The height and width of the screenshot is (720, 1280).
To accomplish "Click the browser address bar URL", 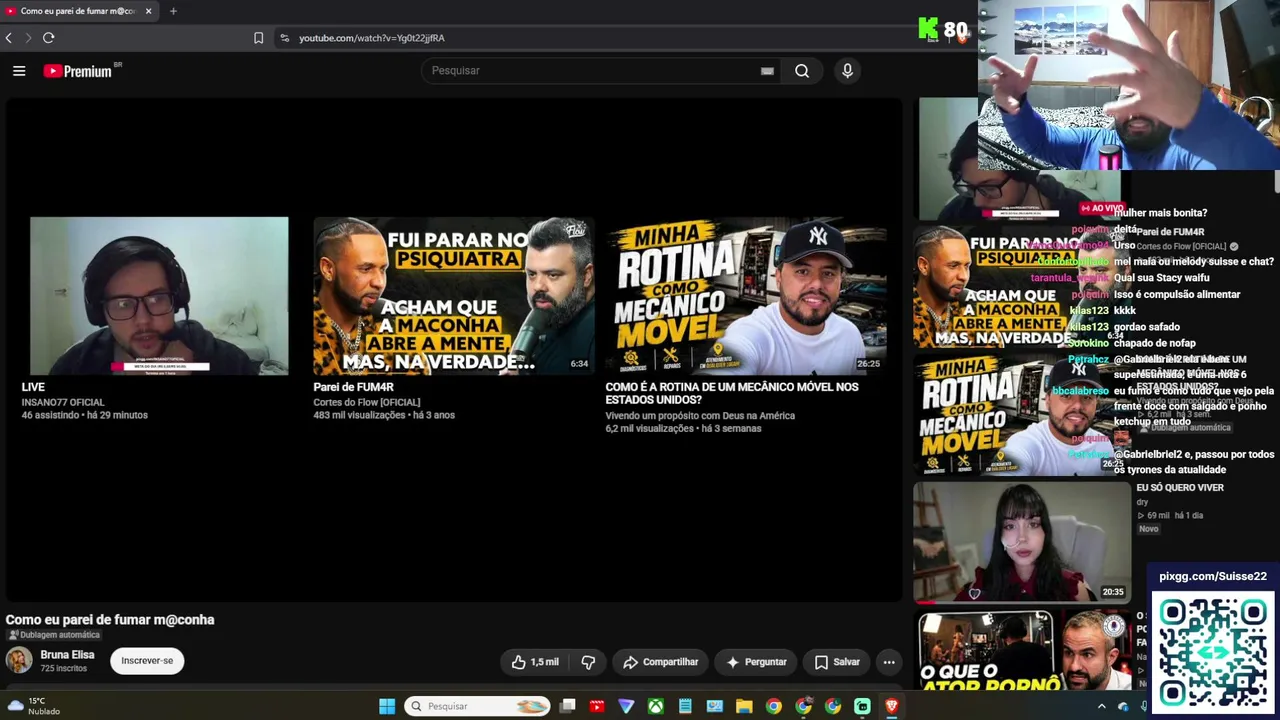I will (372, 38).
